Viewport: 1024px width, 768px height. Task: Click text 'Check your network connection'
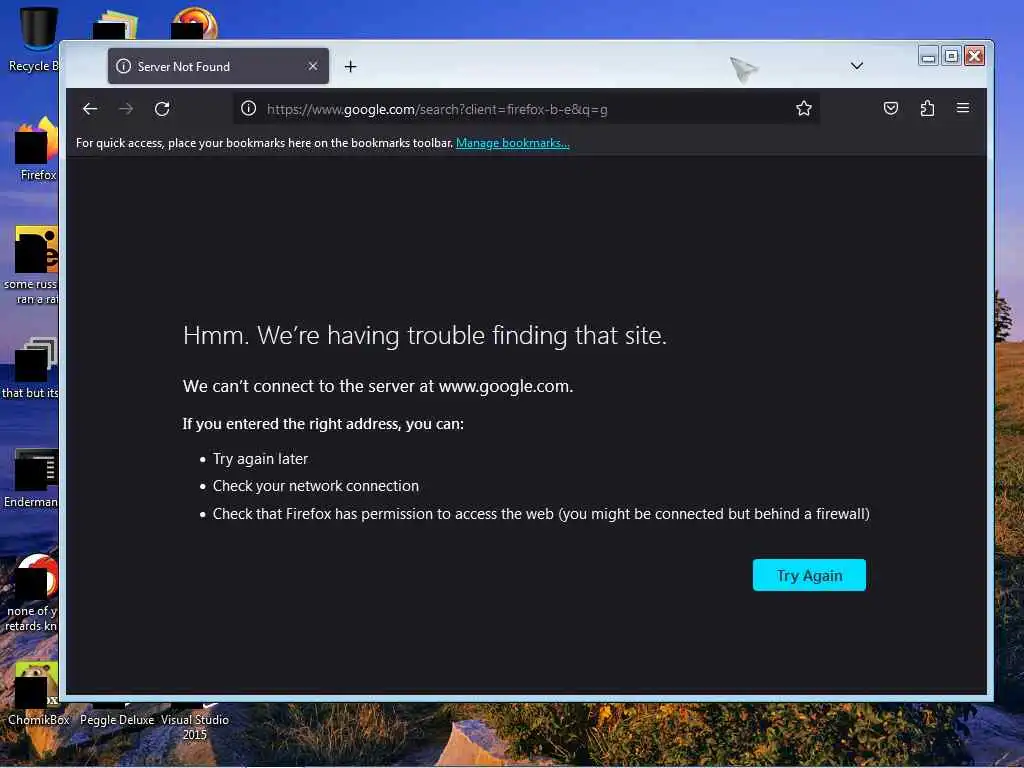click(315, 486)
